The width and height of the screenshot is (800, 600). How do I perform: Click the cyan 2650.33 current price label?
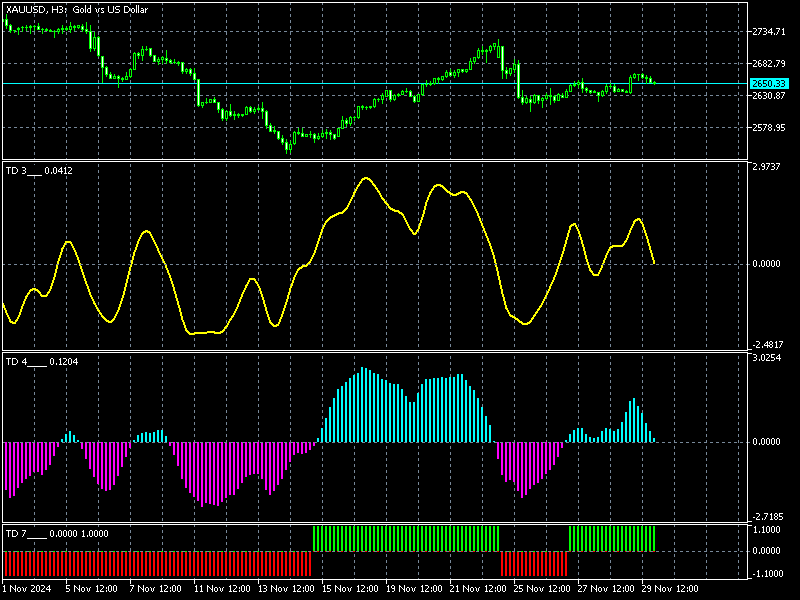769,84
